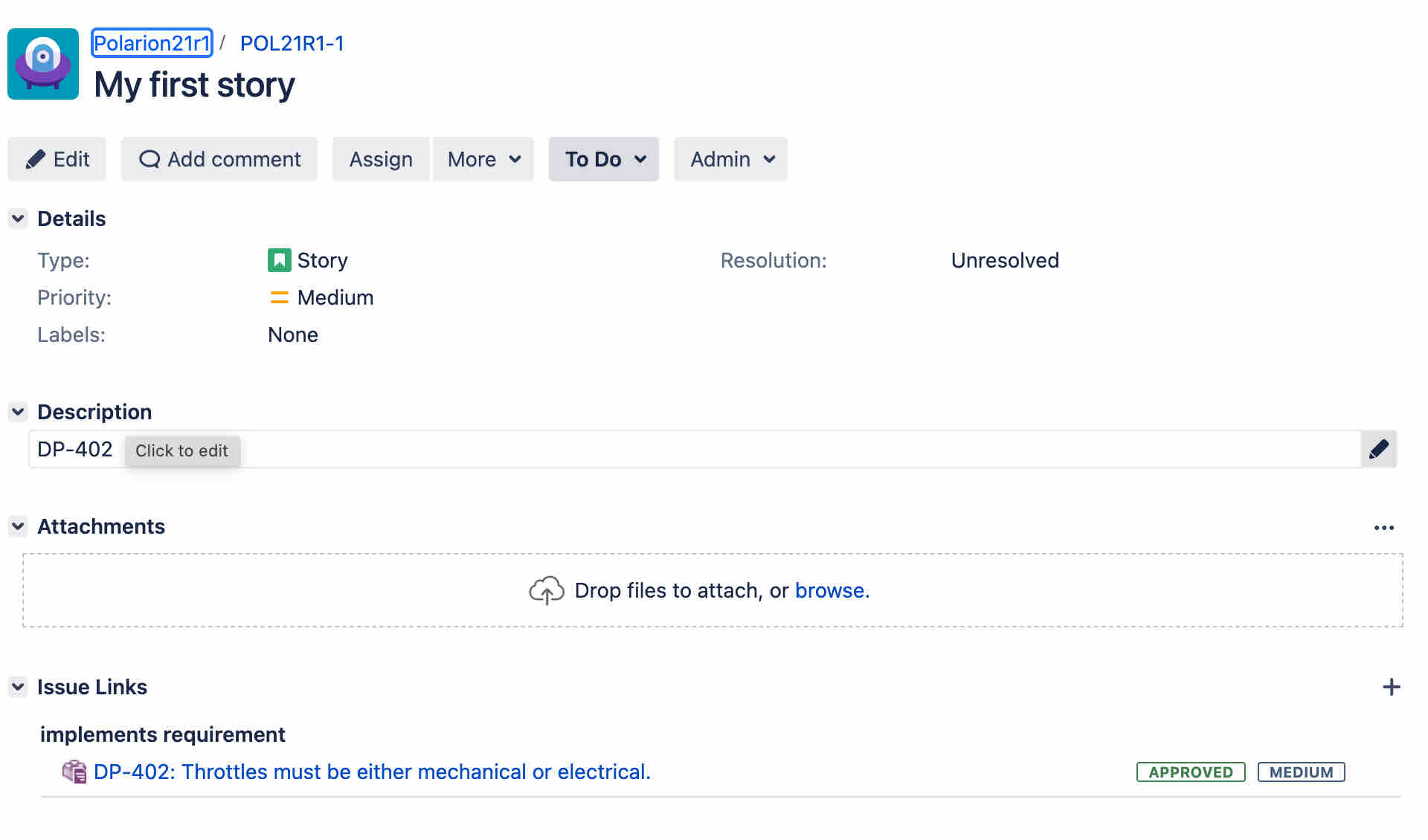This screenshot has width=1428, height=840.
Task: Open the To Do status dropdown
Action: click(x=604, y=159)
